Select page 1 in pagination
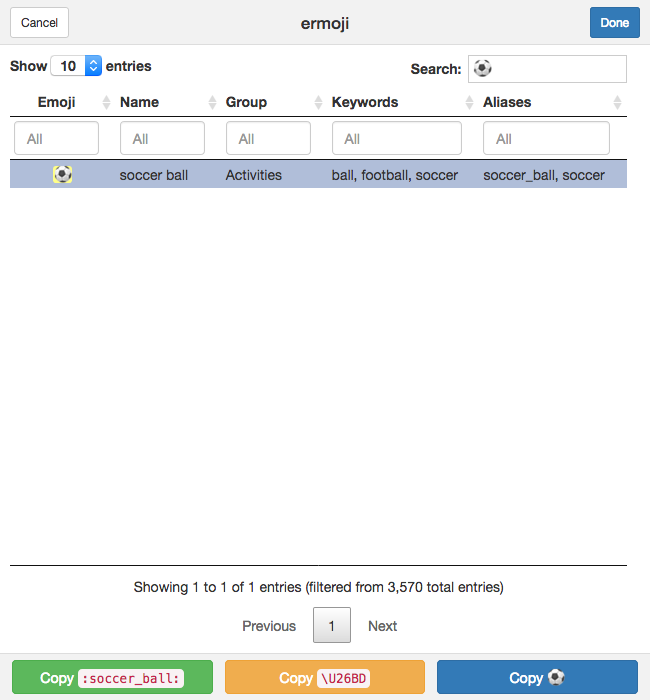Image resolution: width=650 pixels, height=700 pixels. point(332,625)
